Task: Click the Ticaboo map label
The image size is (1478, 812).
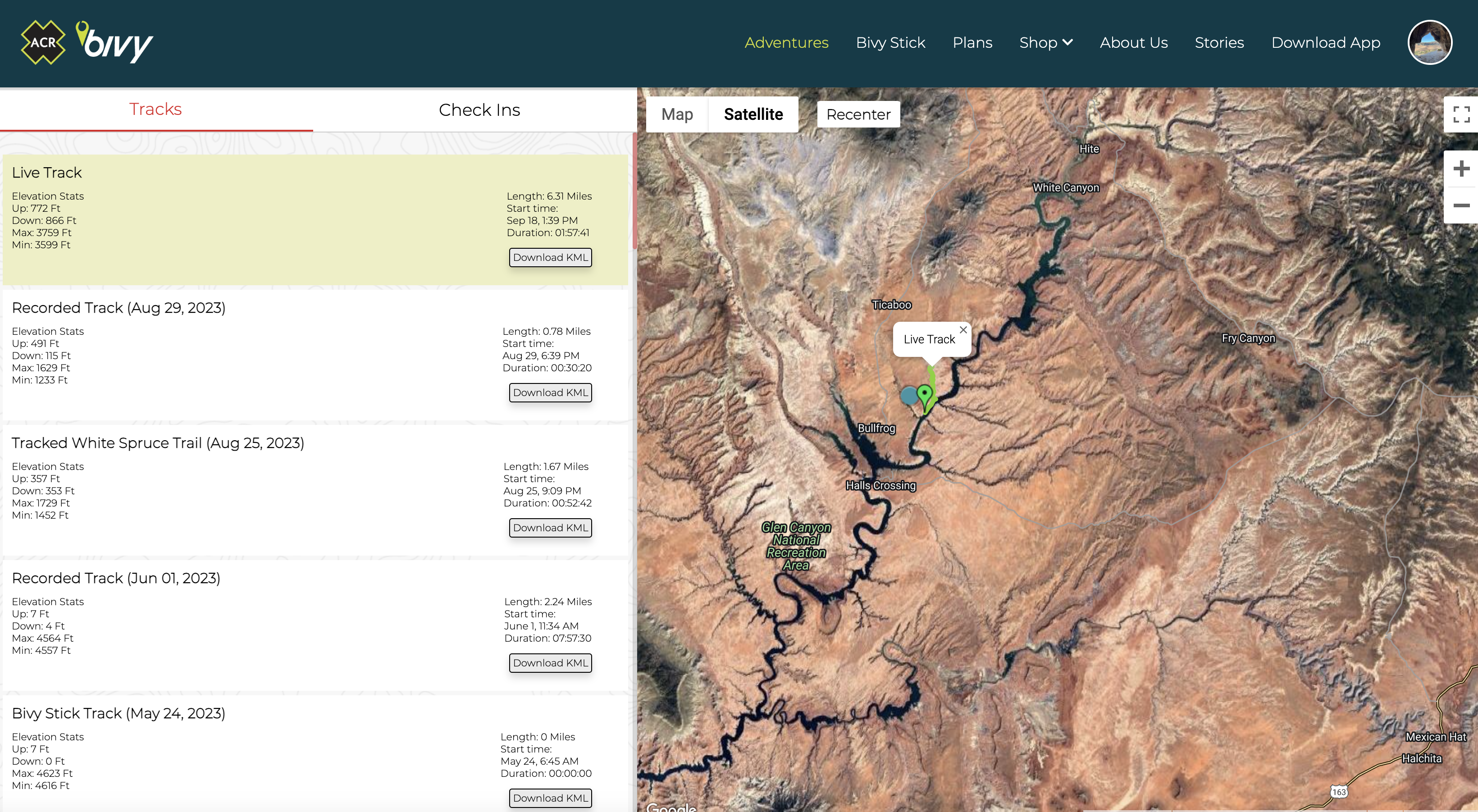Action: (891, 305)
